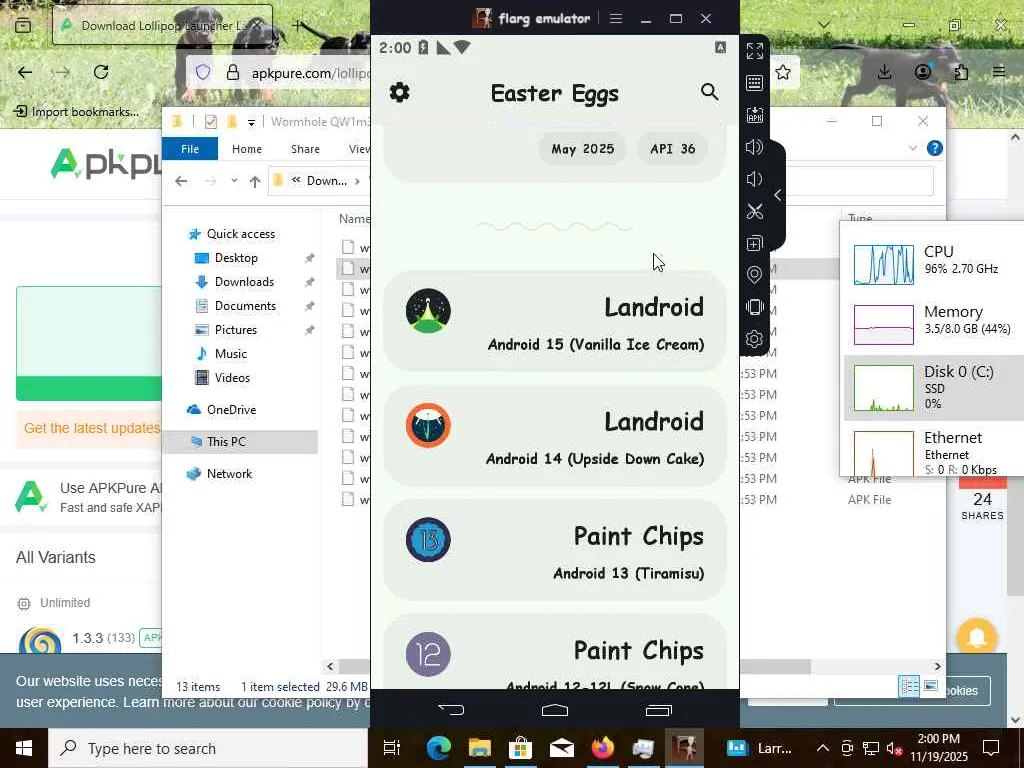
Task: Open the Share ribbon tab in Explorer
Action: pyautogui.click(x=305, y=149)
